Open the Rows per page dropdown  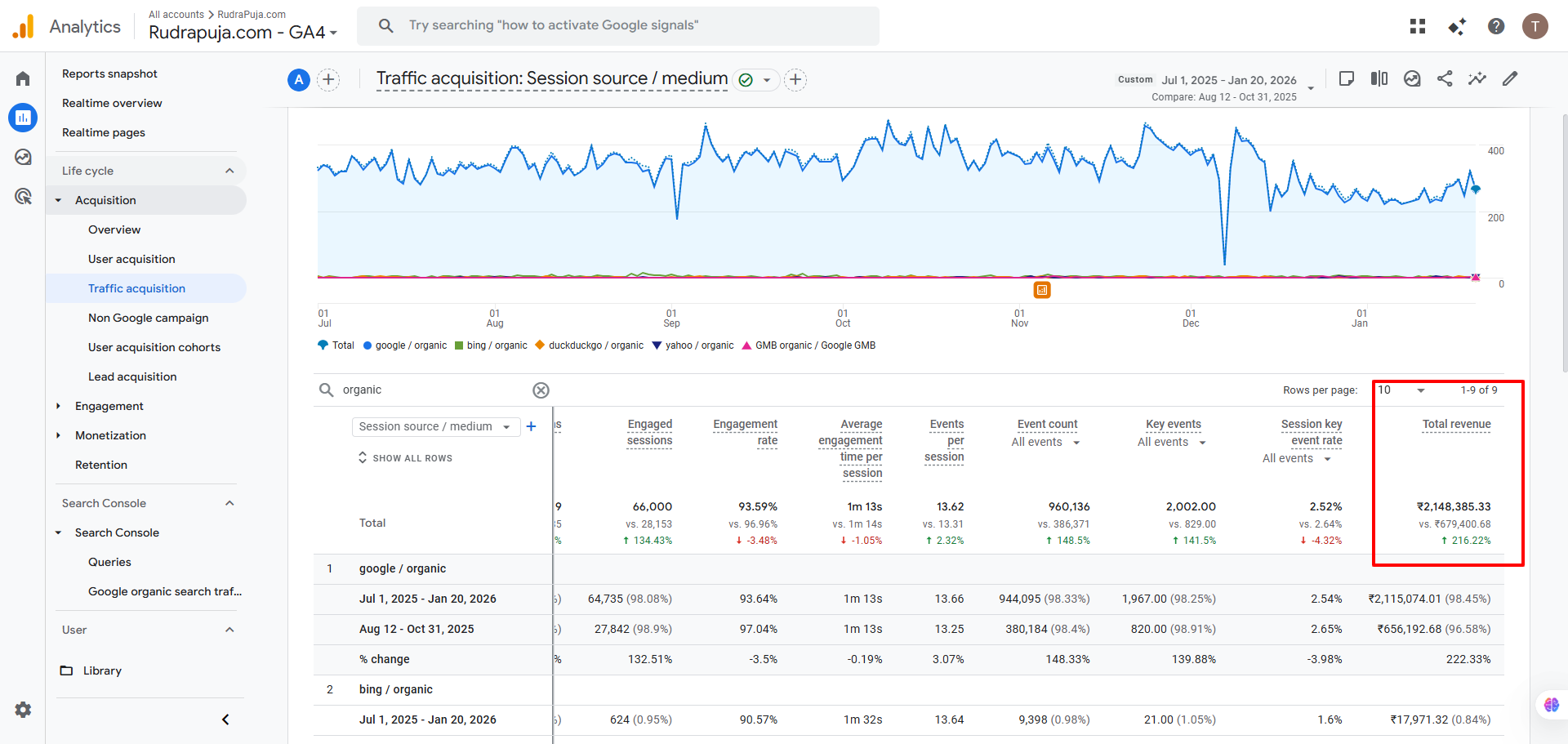[x=1401, y=390]
